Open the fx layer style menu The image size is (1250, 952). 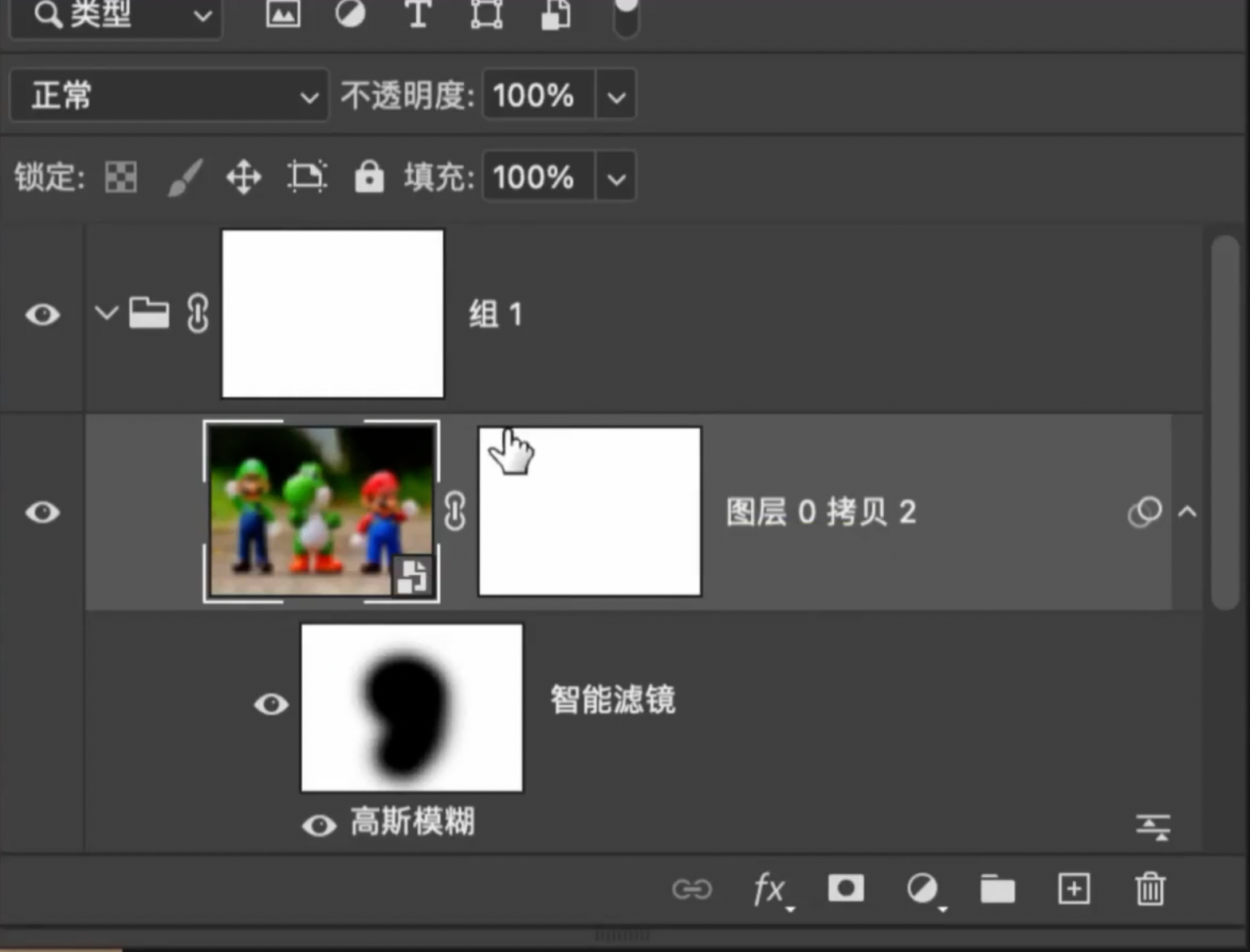769,888
